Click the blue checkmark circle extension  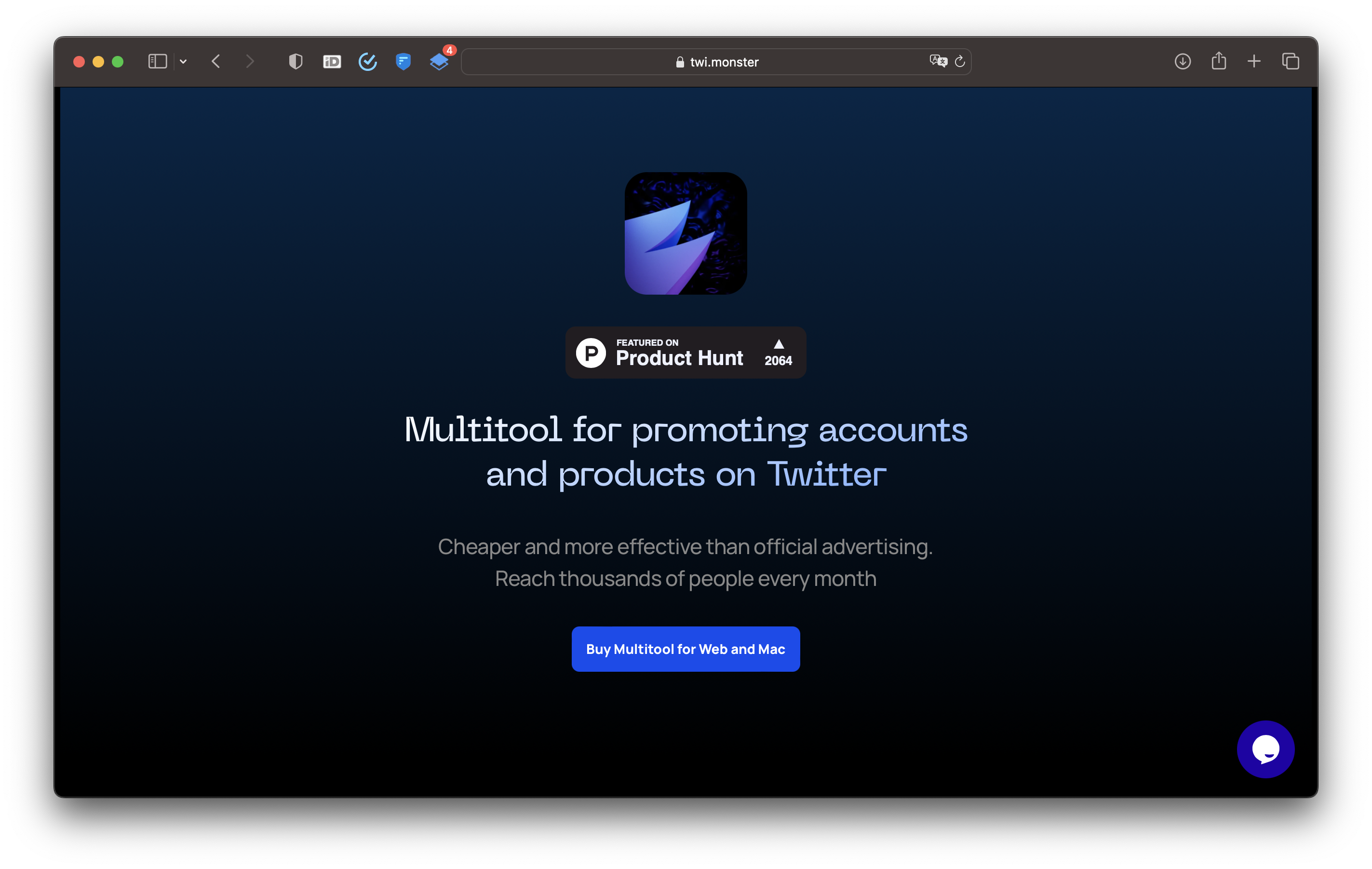pos(367,62)
